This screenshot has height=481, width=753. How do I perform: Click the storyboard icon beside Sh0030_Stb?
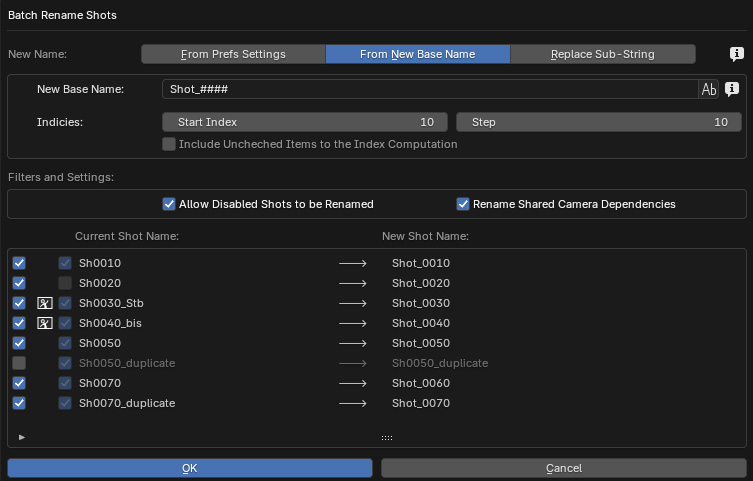coord(44,303)
